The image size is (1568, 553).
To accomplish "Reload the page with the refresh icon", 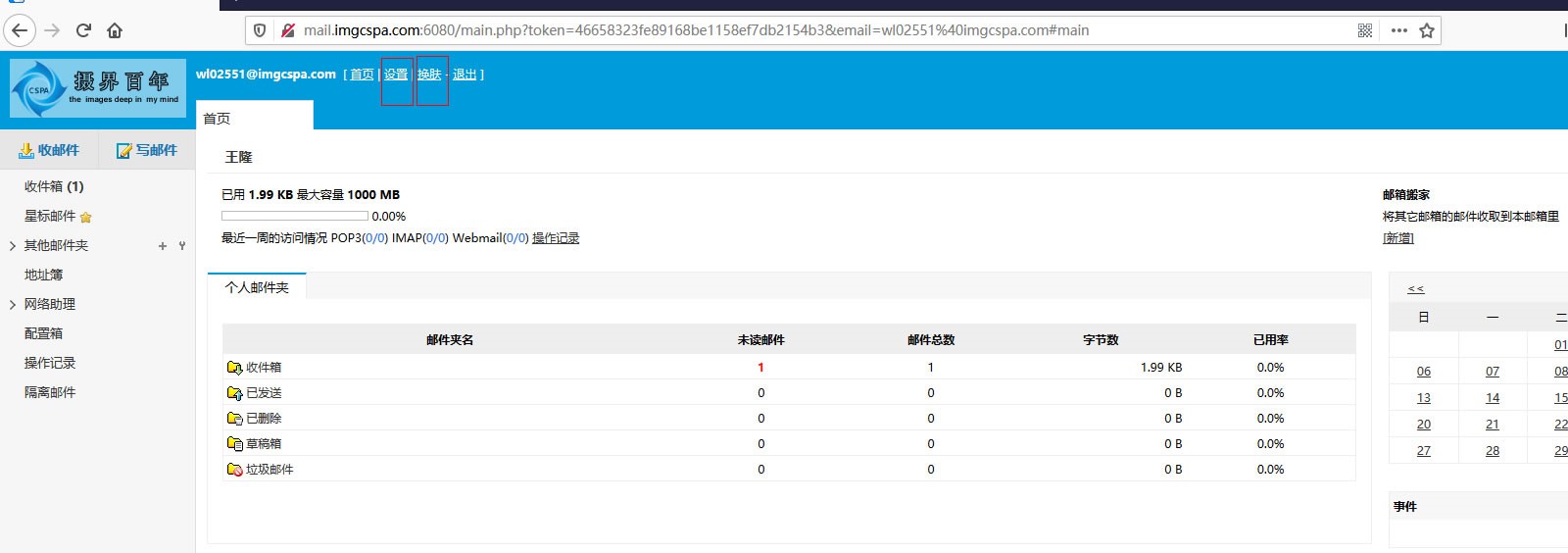I will 83,30.
